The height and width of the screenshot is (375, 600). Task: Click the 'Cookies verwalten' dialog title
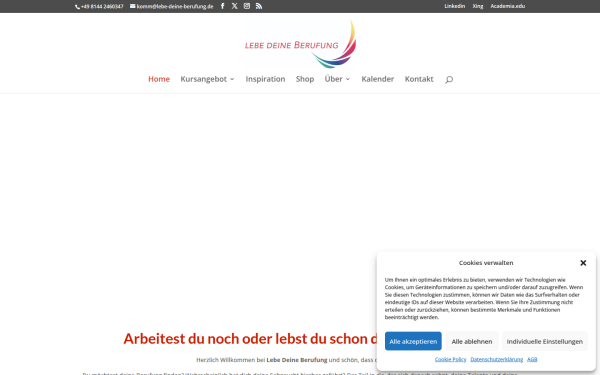(486, 263)
